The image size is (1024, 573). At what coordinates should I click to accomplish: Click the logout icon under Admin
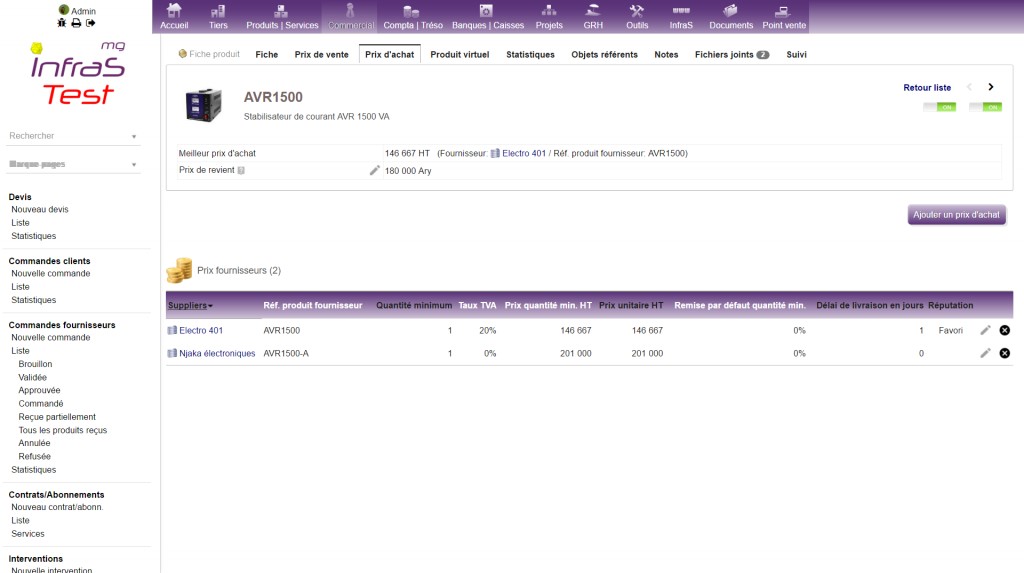click(x=91, y=23)
